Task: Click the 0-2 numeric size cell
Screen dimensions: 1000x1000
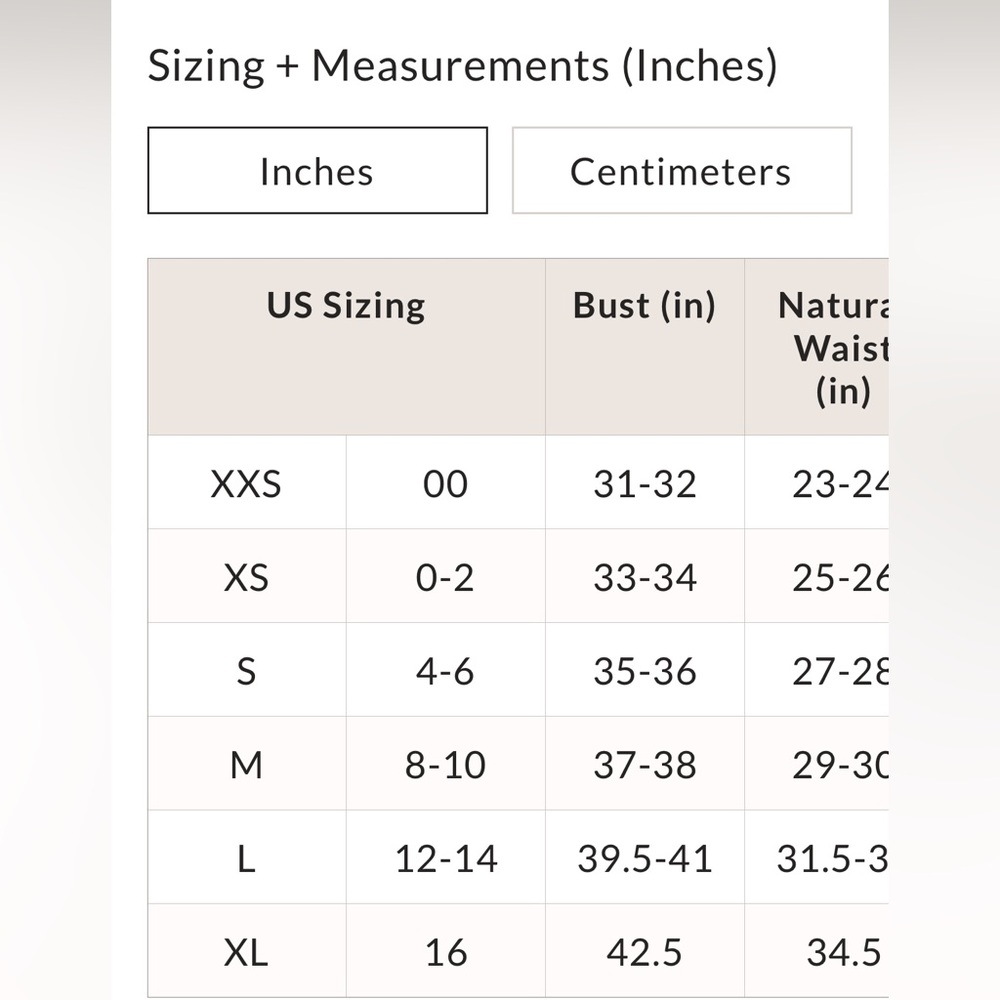Action: (446, 577)
